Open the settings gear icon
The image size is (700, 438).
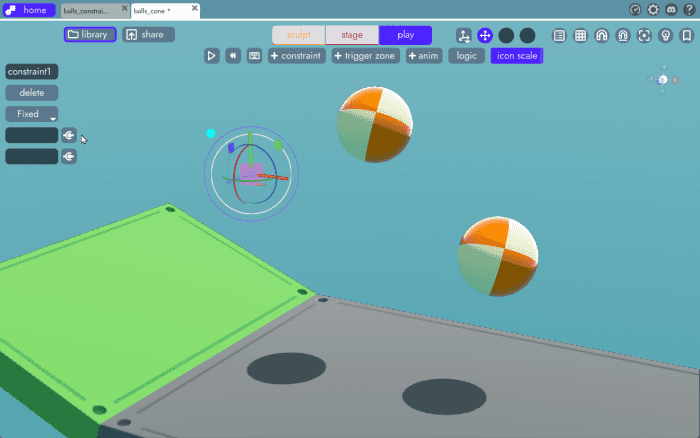(653, 10)
